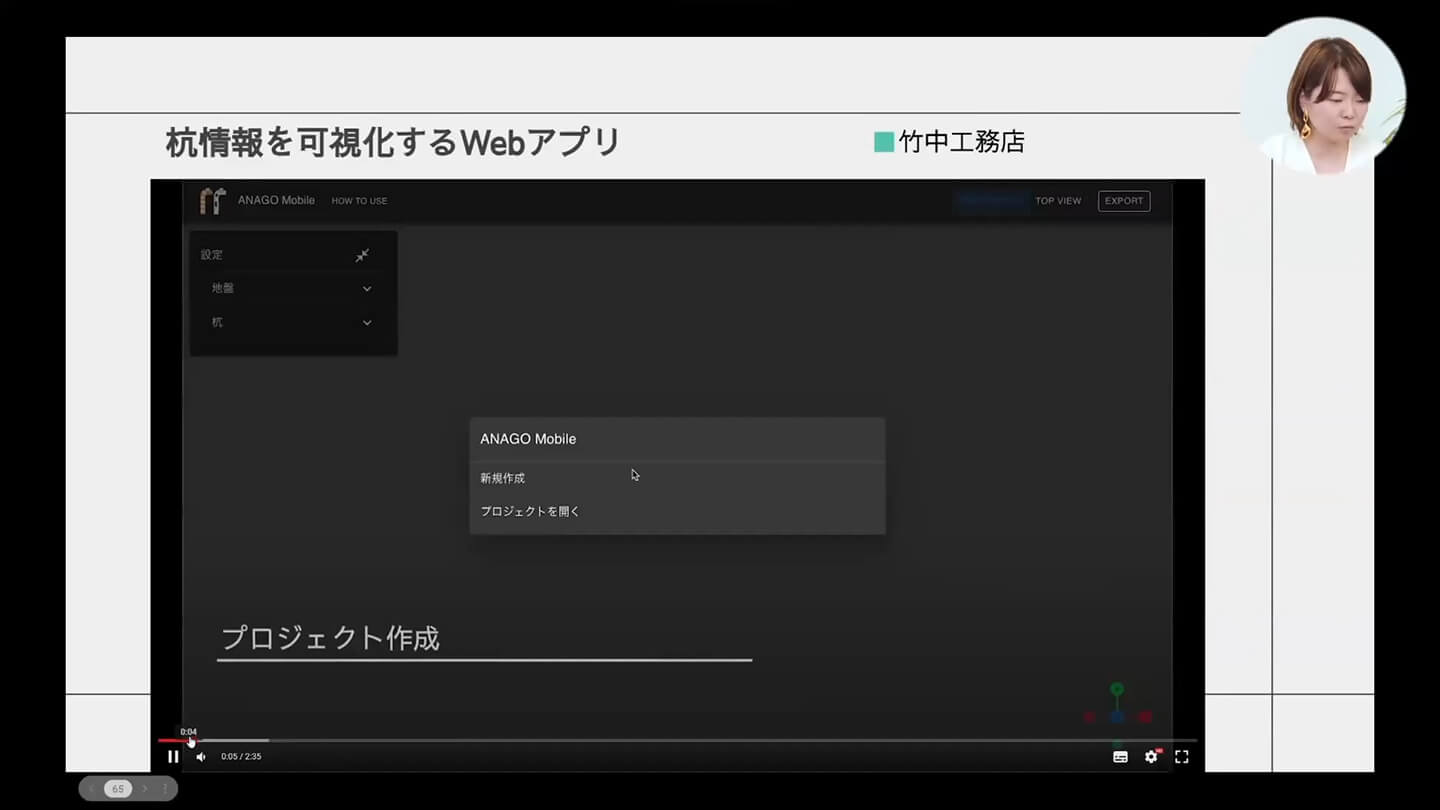1440x810 pixels.
Task: Enter fullscreen video mode
Action: (1181, 757)
